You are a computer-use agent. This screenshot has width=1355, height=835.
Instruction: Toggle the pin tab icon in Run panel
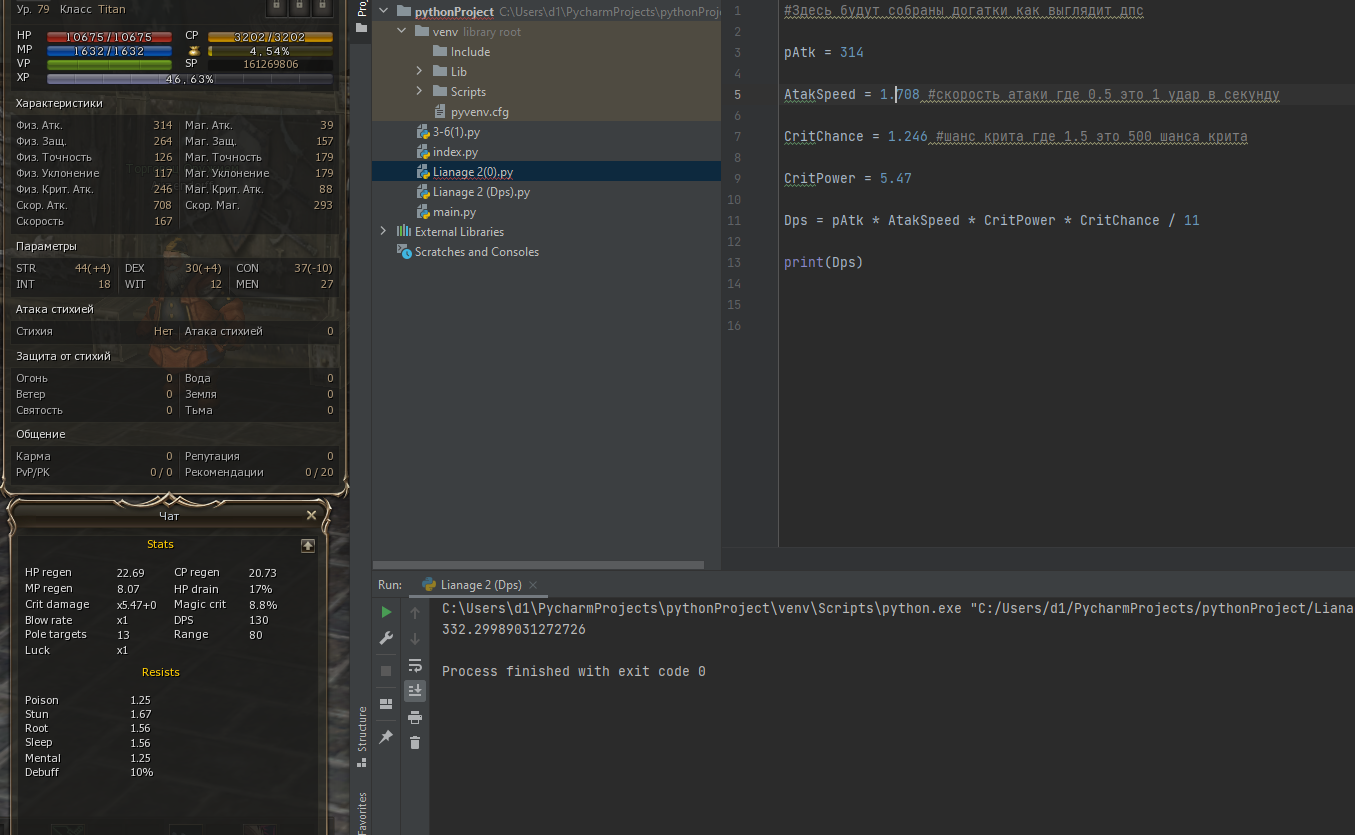pyautogui.click(x=386, y=737)
